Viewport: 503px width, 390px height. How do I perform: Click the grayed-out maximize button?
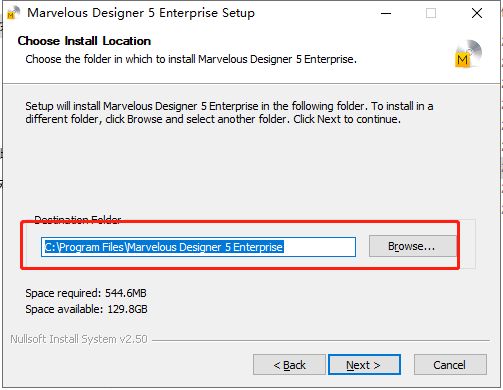pyautogui.click(x=431, y=13)
